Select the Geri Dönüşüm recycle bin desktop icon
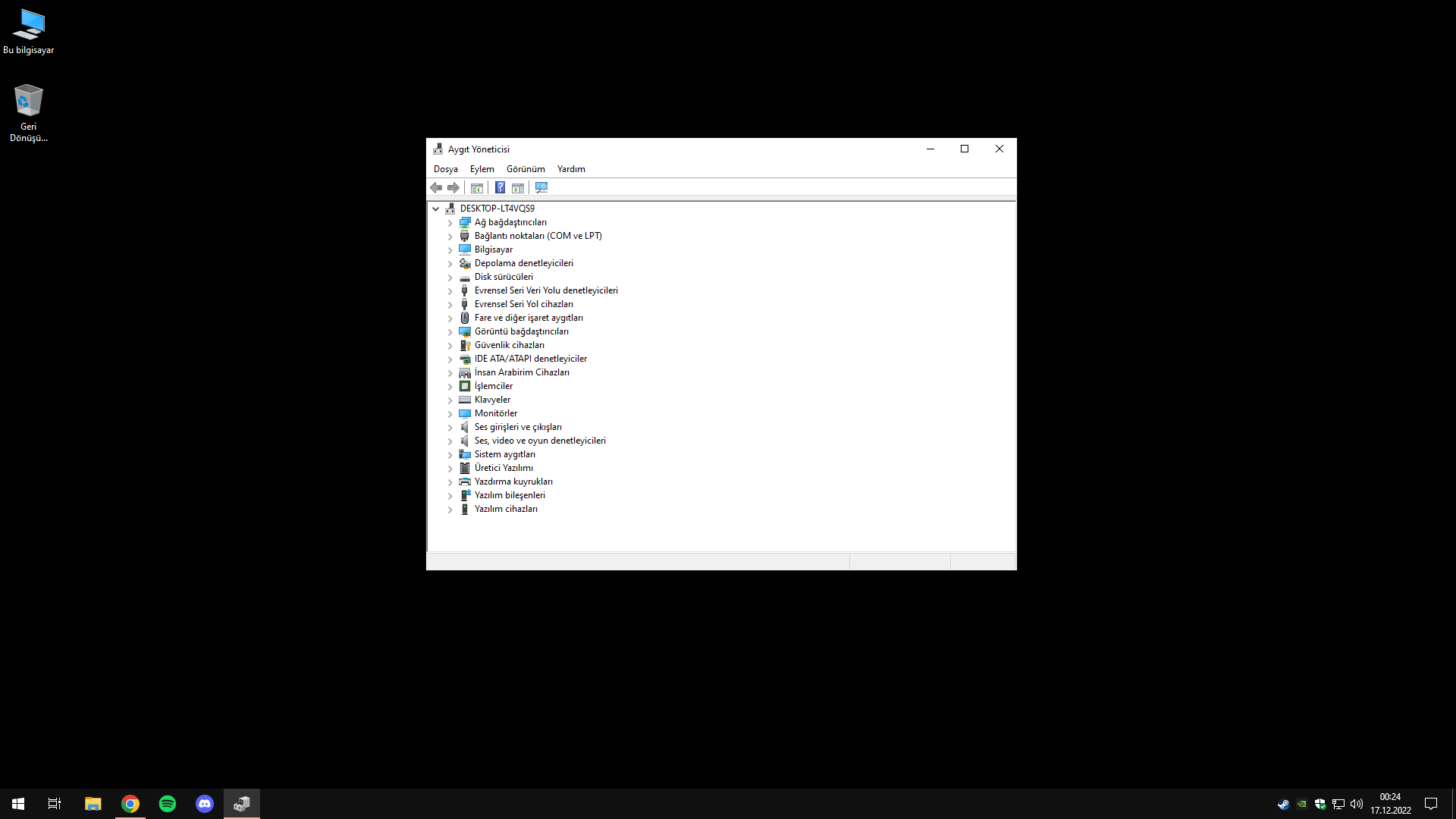This screenshot has height=819, width=1456. 29,113
